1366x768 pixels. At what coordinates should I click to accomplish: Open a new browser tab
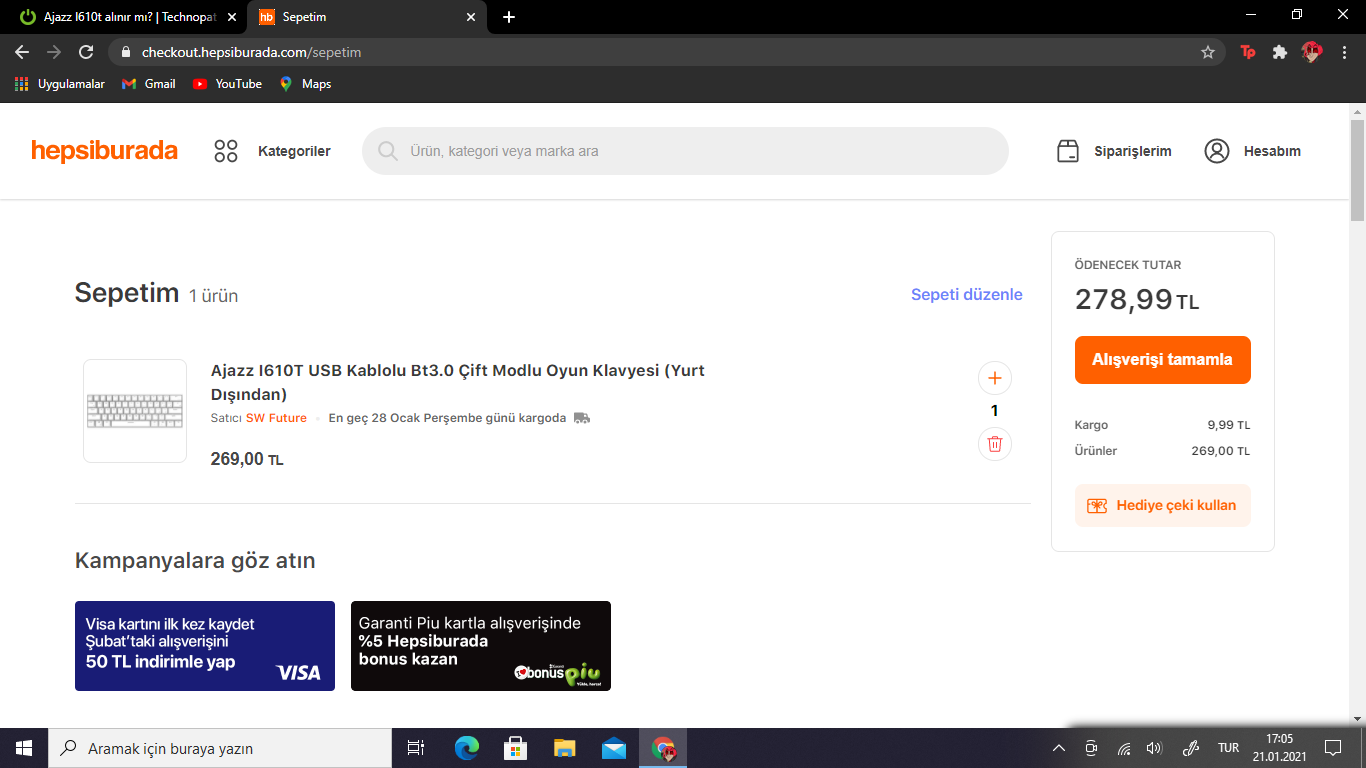[x=509, y=17]
